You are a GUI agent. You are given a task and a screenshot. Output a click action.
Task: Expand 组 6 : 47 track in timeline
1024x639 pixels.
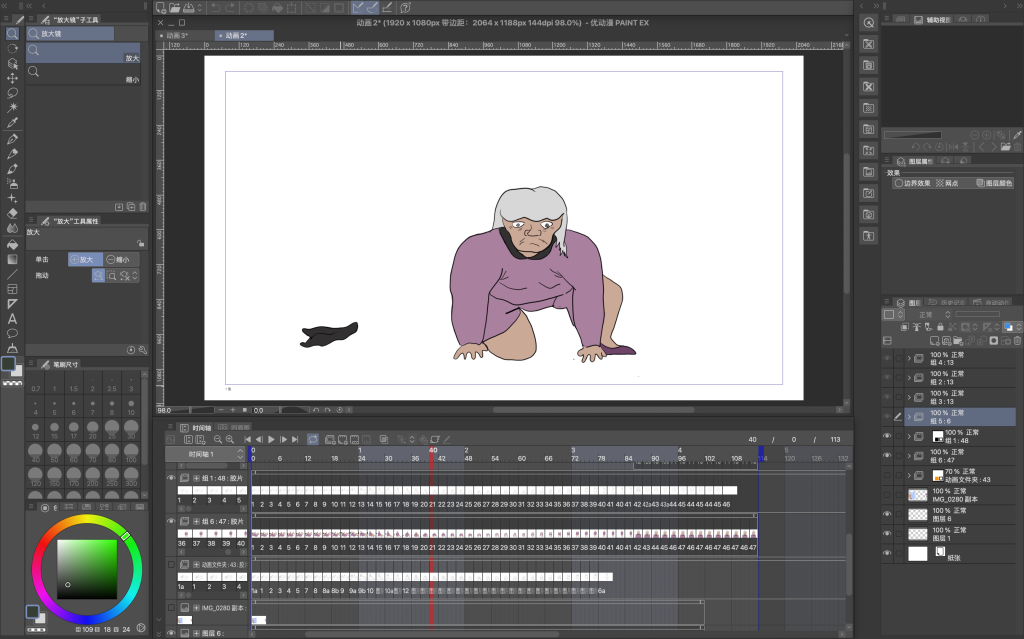(196, 521)
